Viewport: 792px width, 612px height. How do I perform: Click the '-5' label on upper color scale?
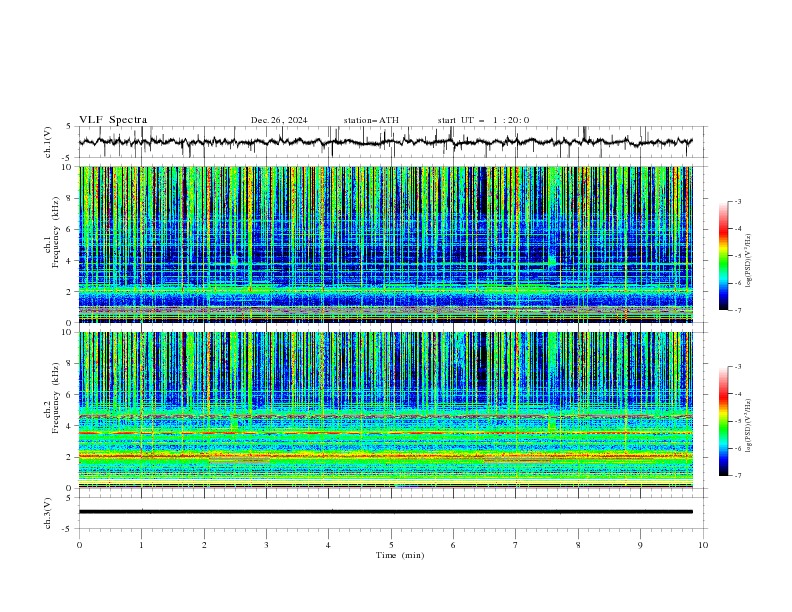tap(737, 256)
